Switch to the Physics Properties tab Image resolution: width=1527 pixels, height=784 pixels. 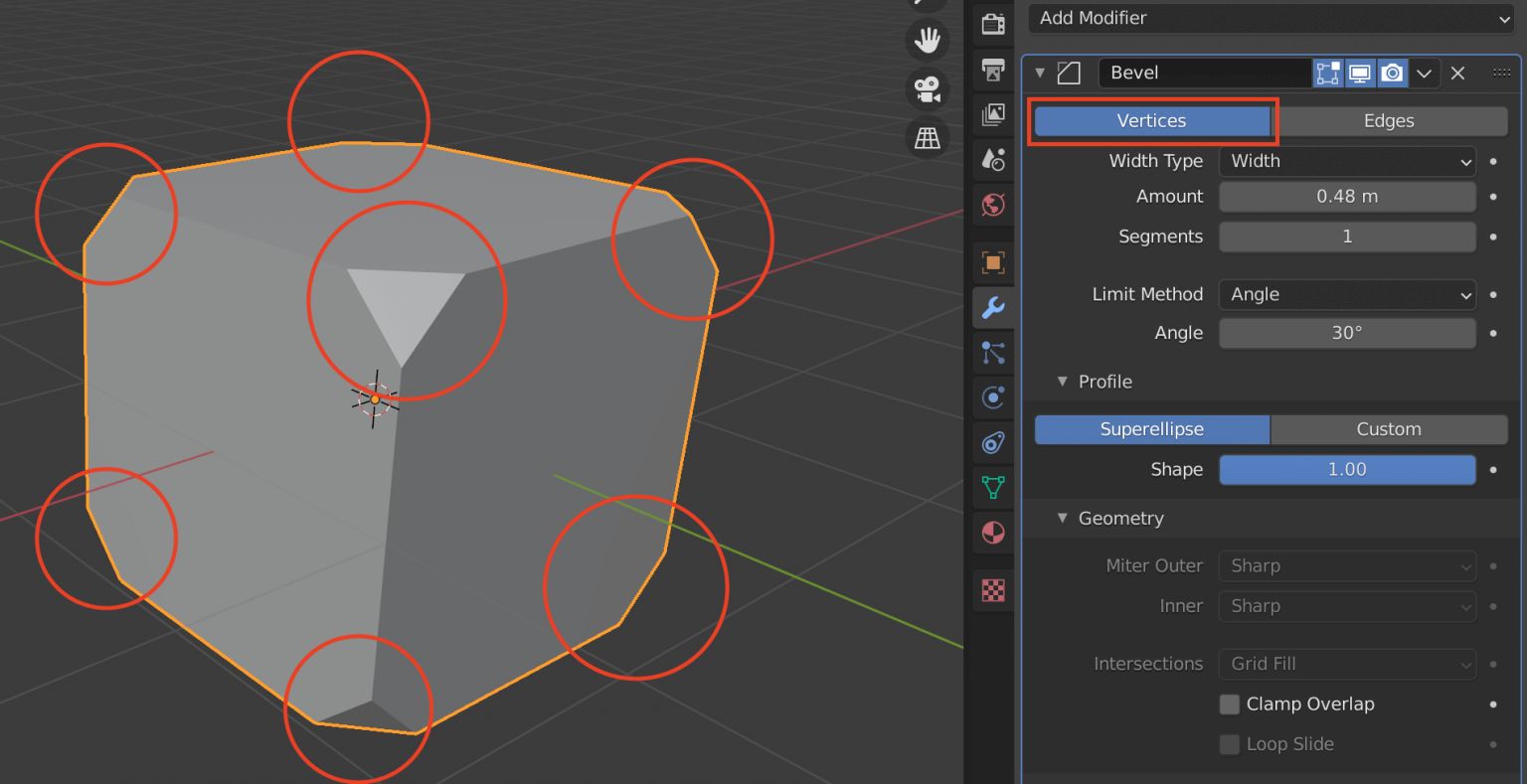pos(993,397)
